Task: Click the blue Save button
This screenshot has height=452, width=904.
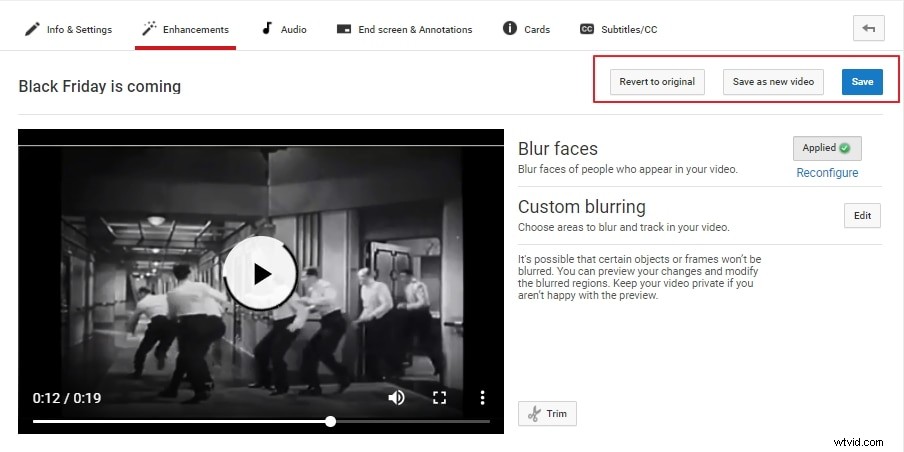Action: (862, 82)
